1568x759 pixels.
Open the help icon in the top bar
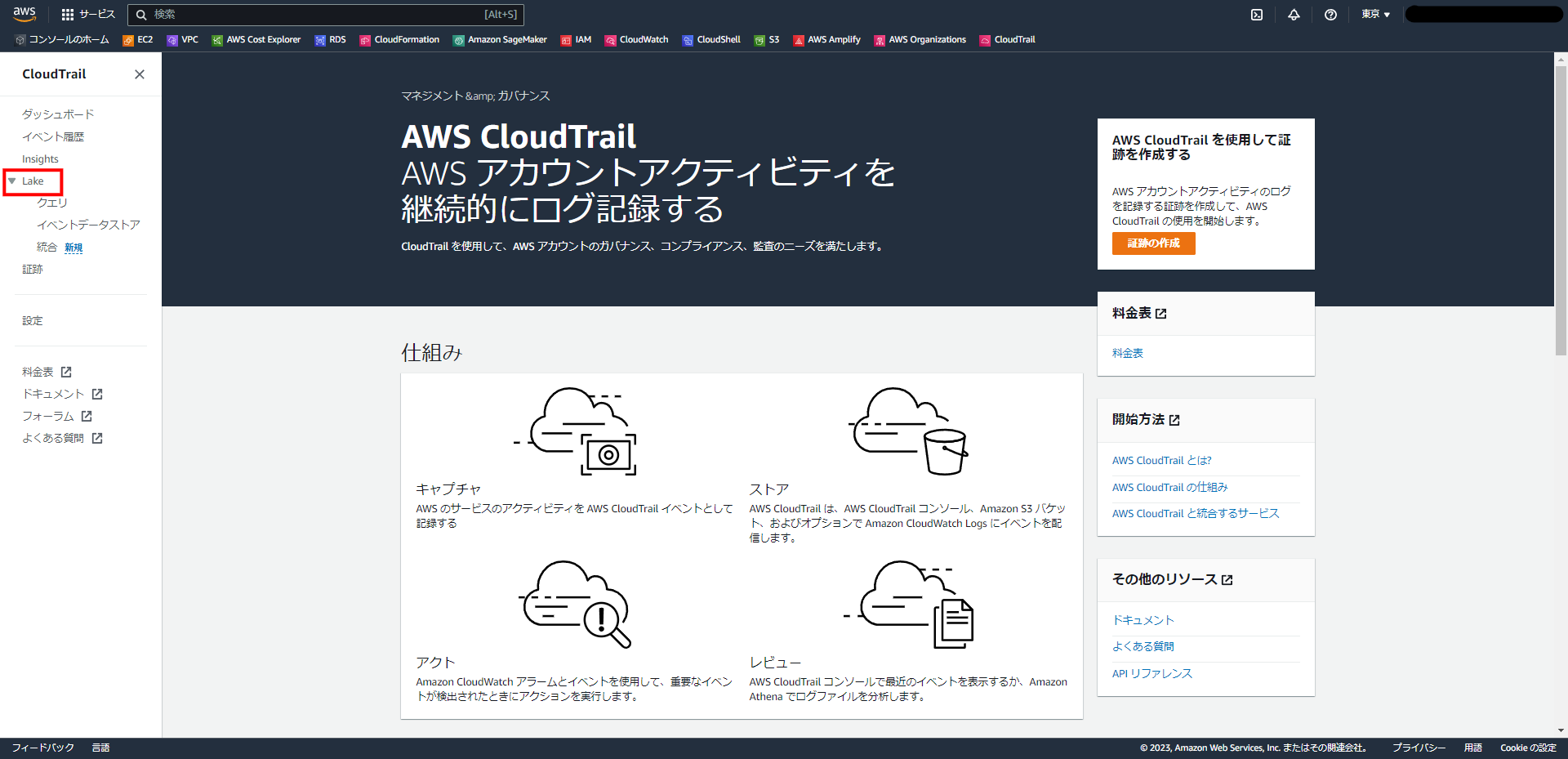point(1330,14)
